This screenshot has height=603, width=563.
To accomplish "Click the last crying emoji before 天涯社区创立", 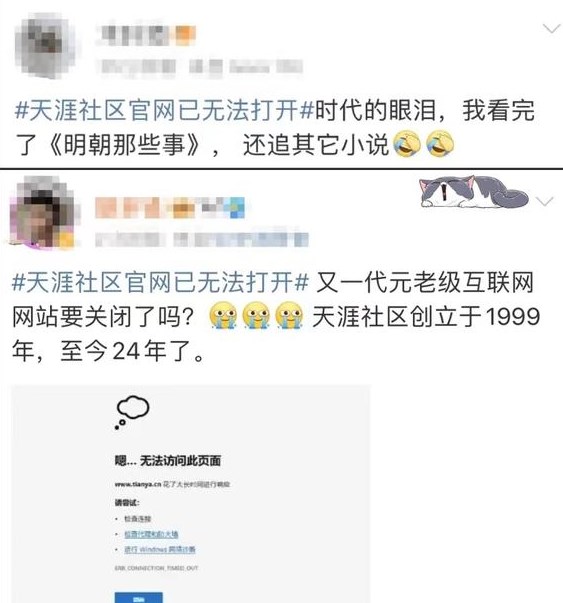I will [290, 315].
